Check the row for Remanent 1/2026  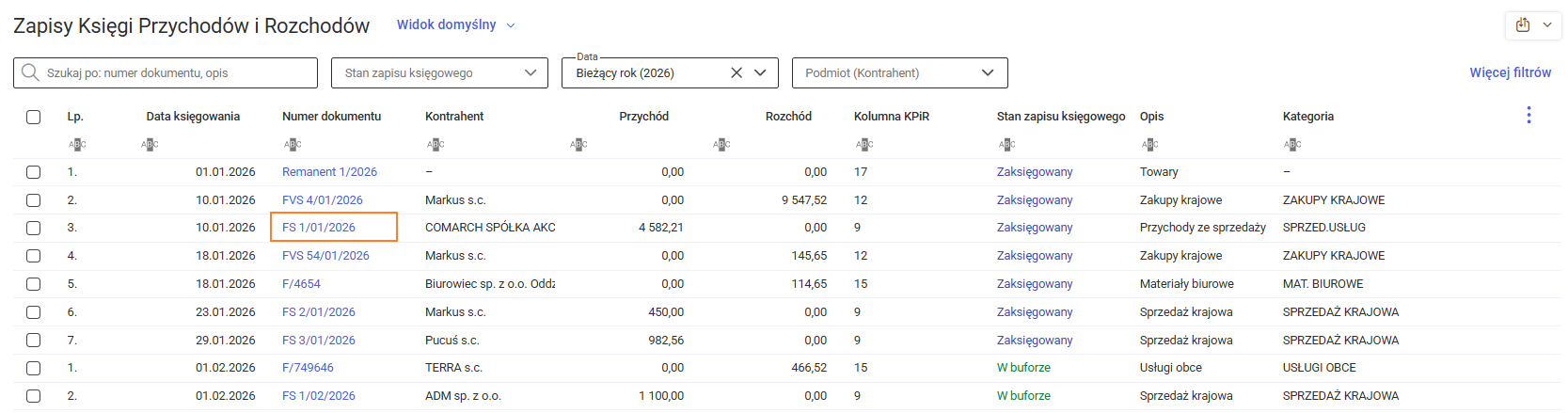(34, 172)
